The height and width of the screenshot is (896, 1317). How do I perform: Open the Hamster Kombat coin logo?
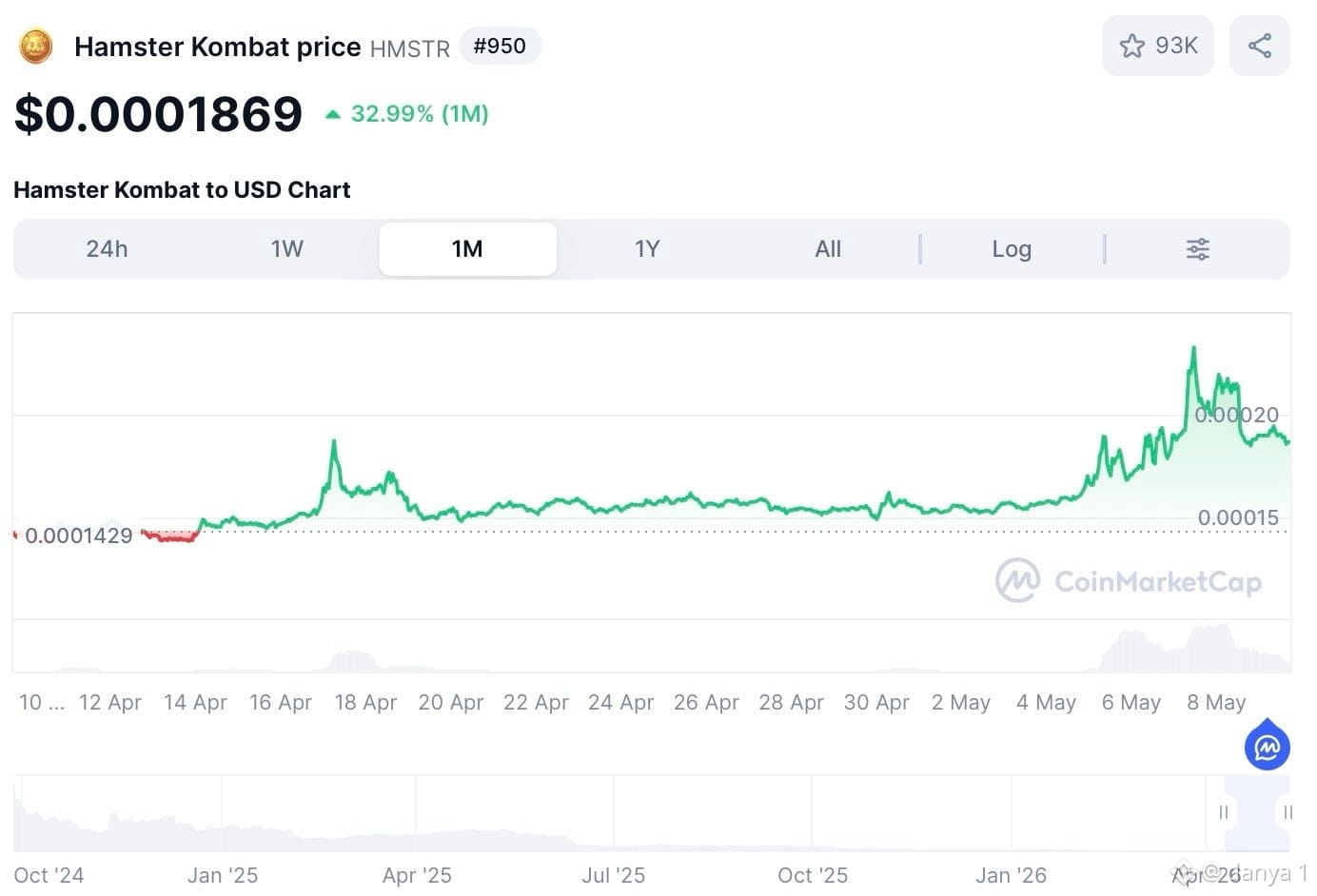[x=36, y=46]
